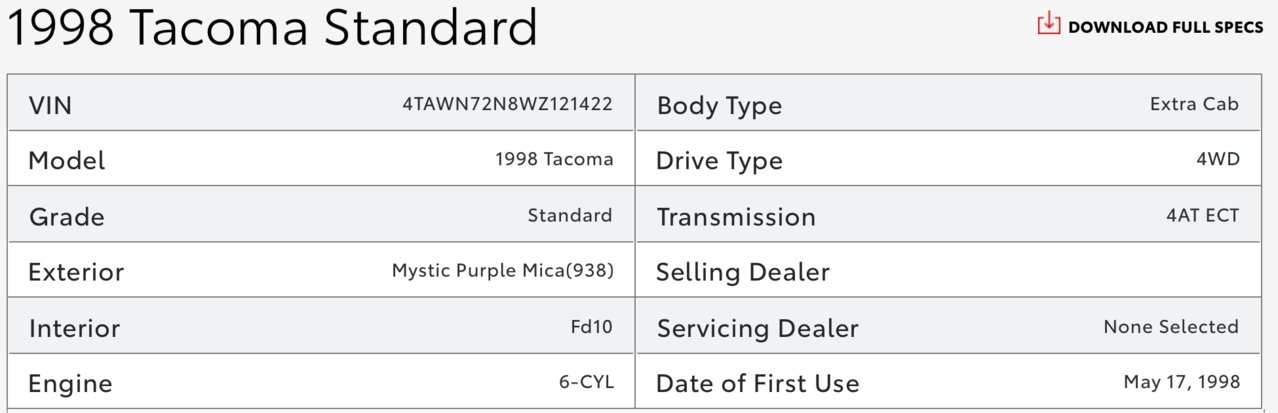Viewport: 1278px width, 413px height.
Task: Click the Grade value Standard
Action: click(570, 215)
